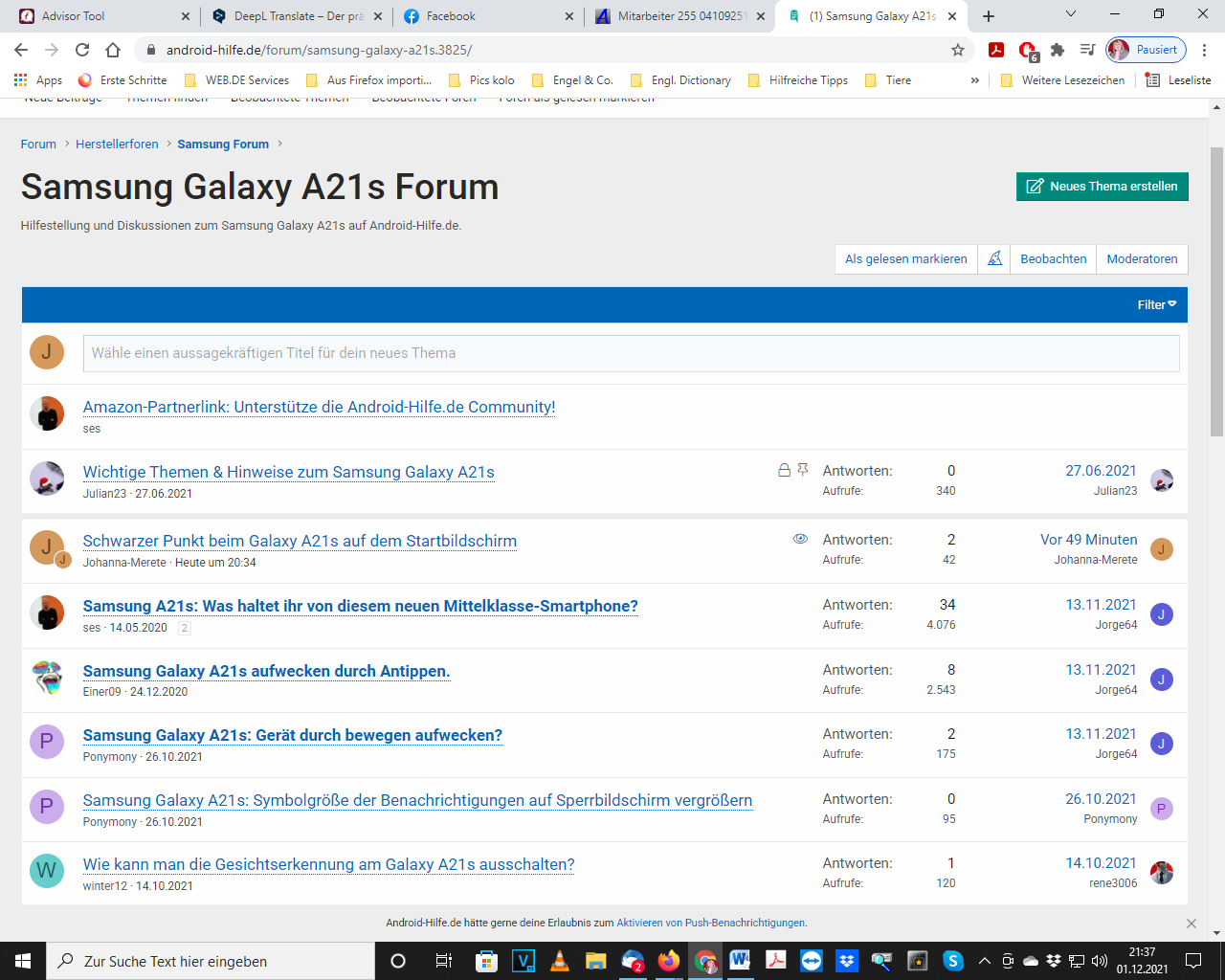
Task: Click Als gelesen markieren button
Action: point(906,258)
